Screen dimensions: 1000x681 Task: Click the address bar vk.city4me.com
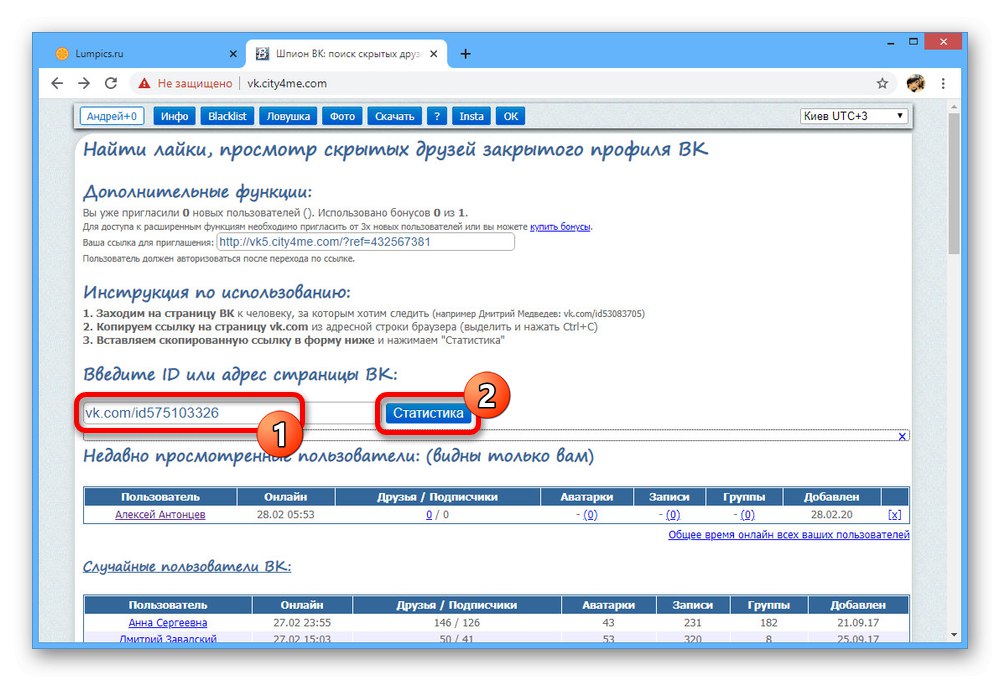pos(287,84)
